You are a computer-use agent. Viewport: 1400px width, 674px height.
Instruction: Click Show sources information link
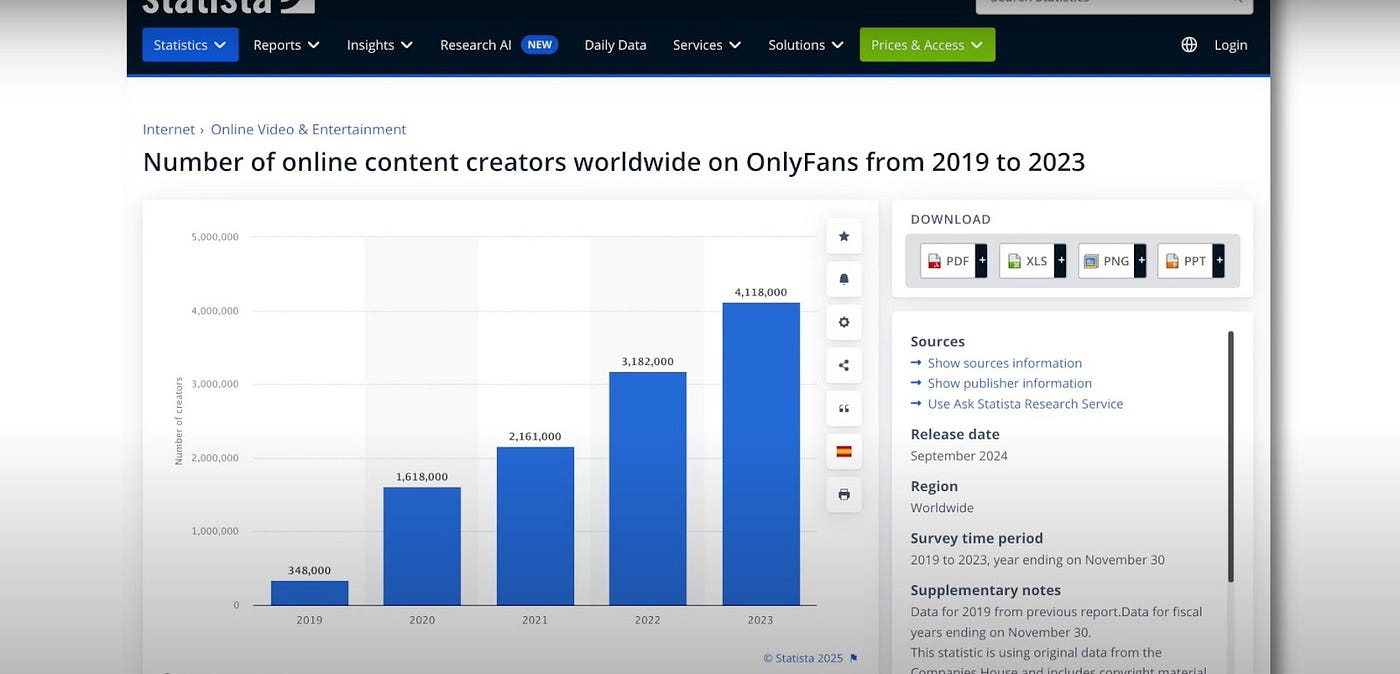pos(1005,363)
